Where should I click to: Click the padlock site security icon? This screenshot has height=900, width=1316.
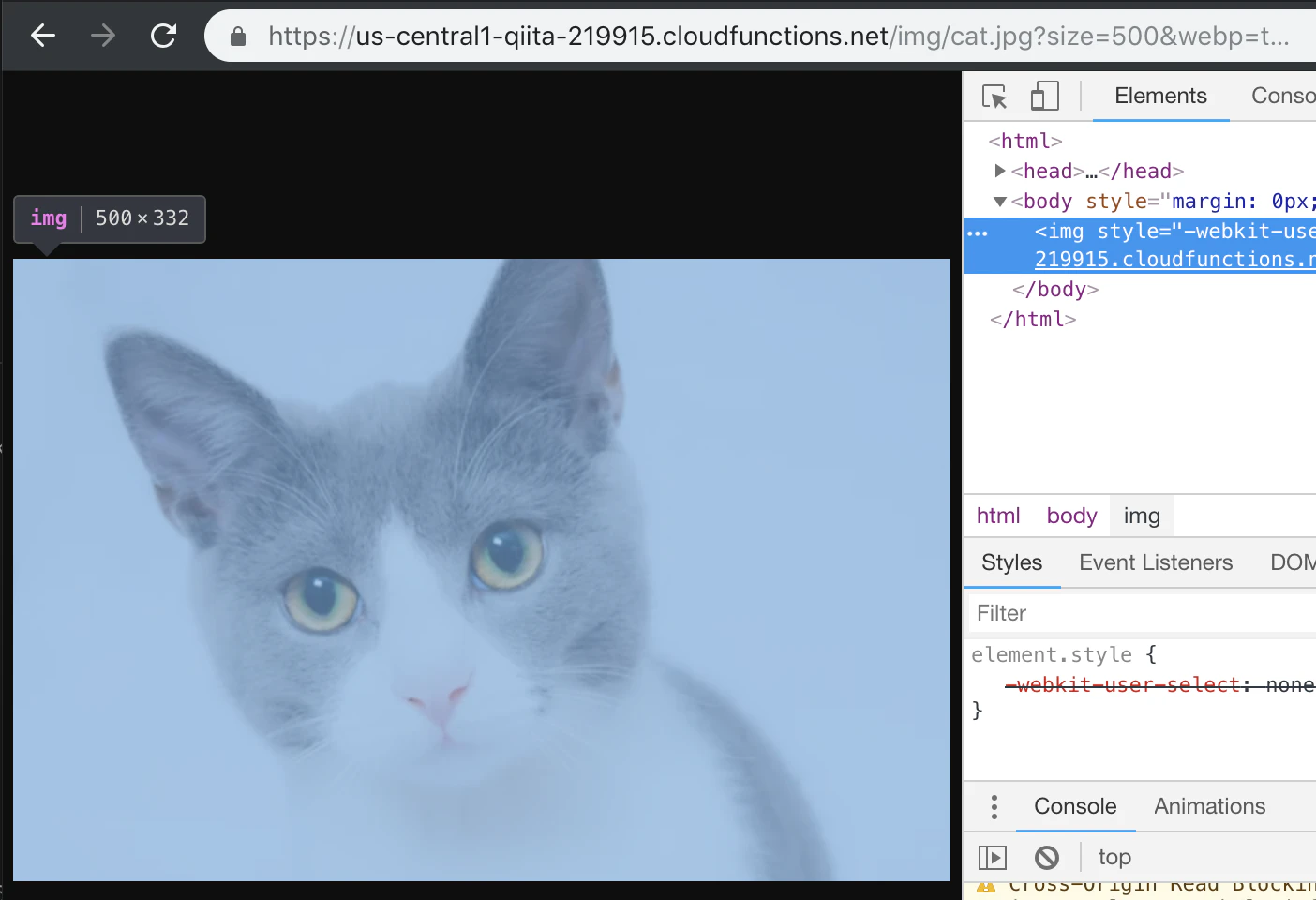point(238,37)
